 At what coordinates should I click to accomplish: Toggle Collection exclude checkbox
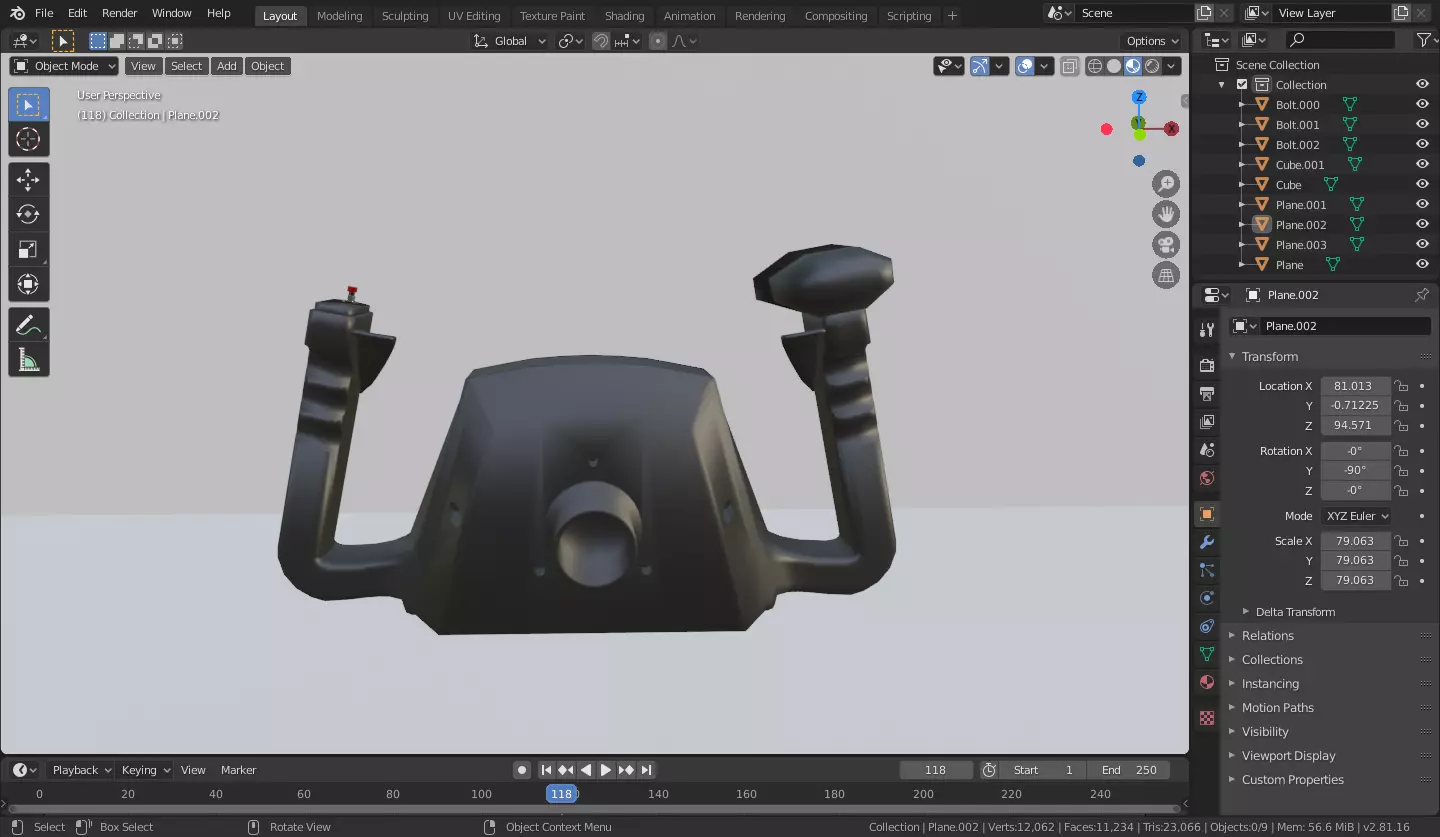coord(1242,85)
